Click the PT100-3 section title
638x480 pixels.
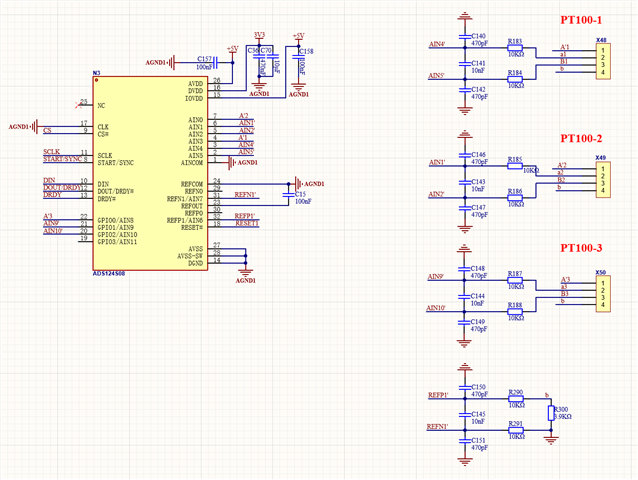581,248
